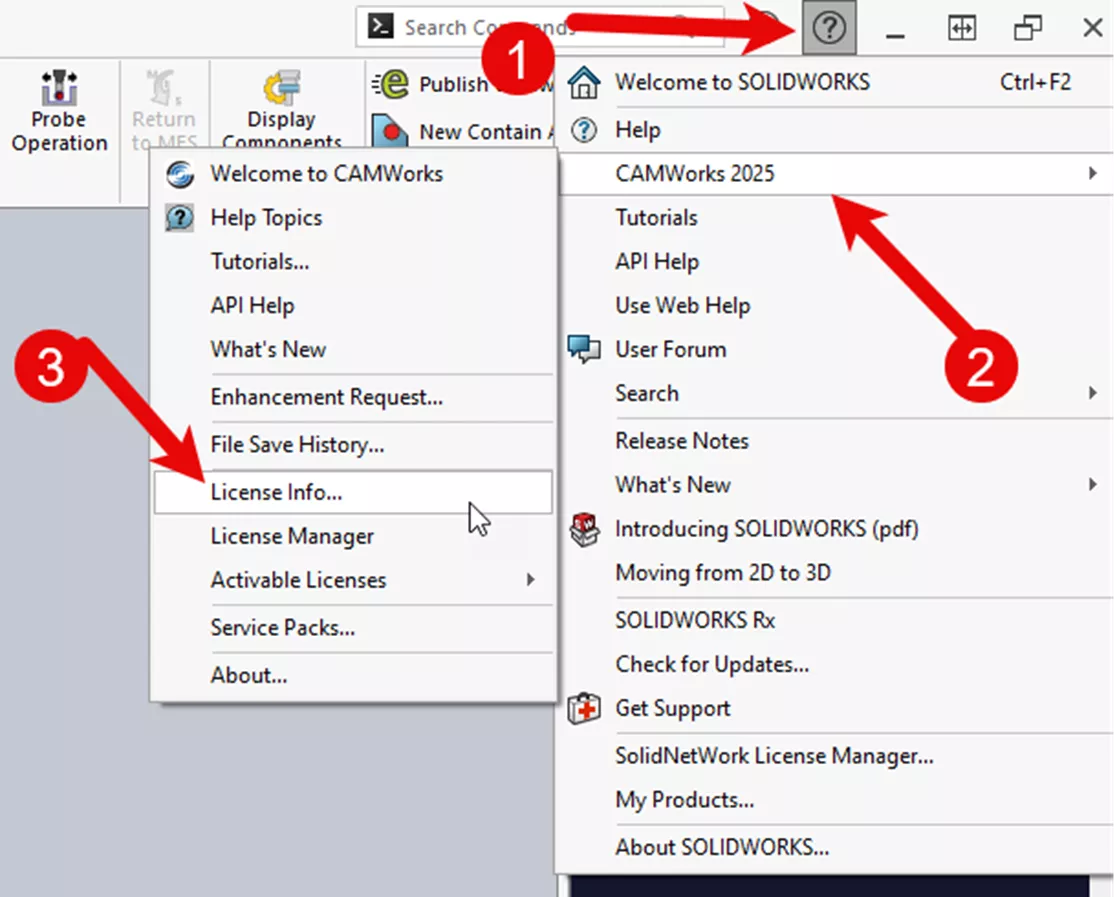The image size is (1117, 897).
Task: Expand the What's New SOLIDWORKS submenu
Action: 1092,485
